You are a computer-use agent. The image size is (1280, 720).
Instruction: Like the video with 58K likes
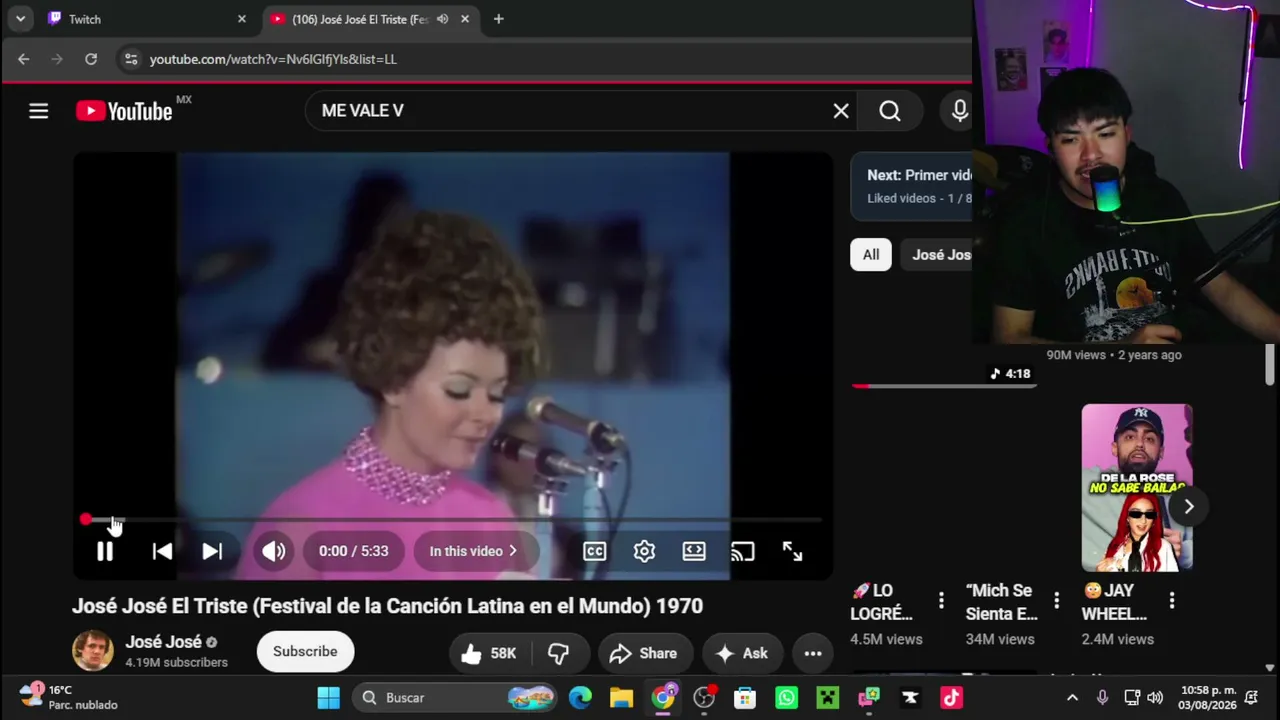pos(489,653)
